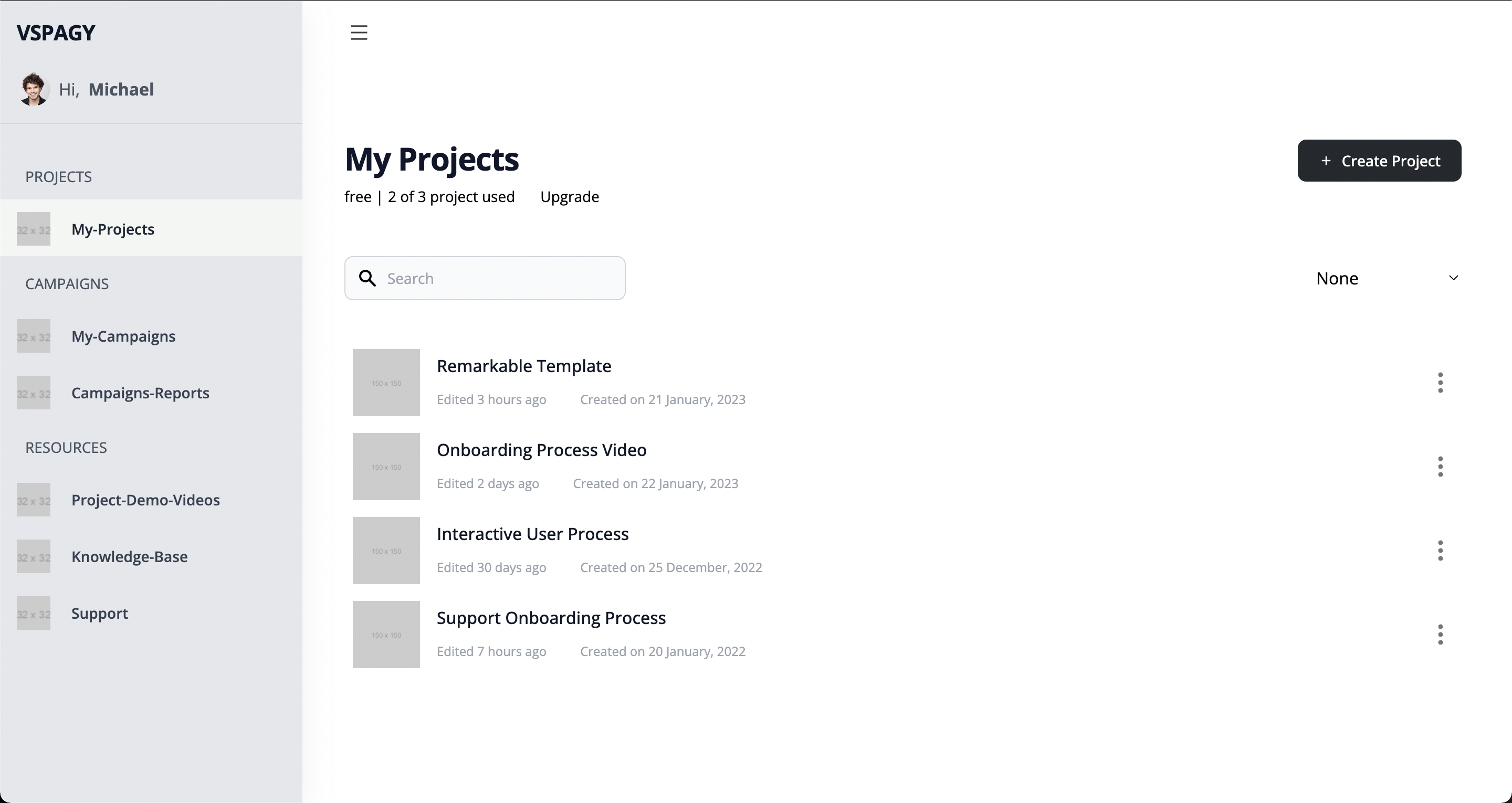Screen dimensions: 1512x803
Task: Select the Knowledge-Base sidebar icon
Action: point(33,556)
